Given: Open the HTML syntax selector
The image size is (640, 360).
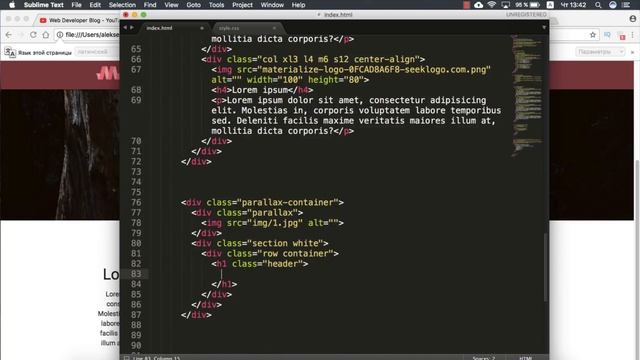Looking at the screenshot, I should click(525, 358).
